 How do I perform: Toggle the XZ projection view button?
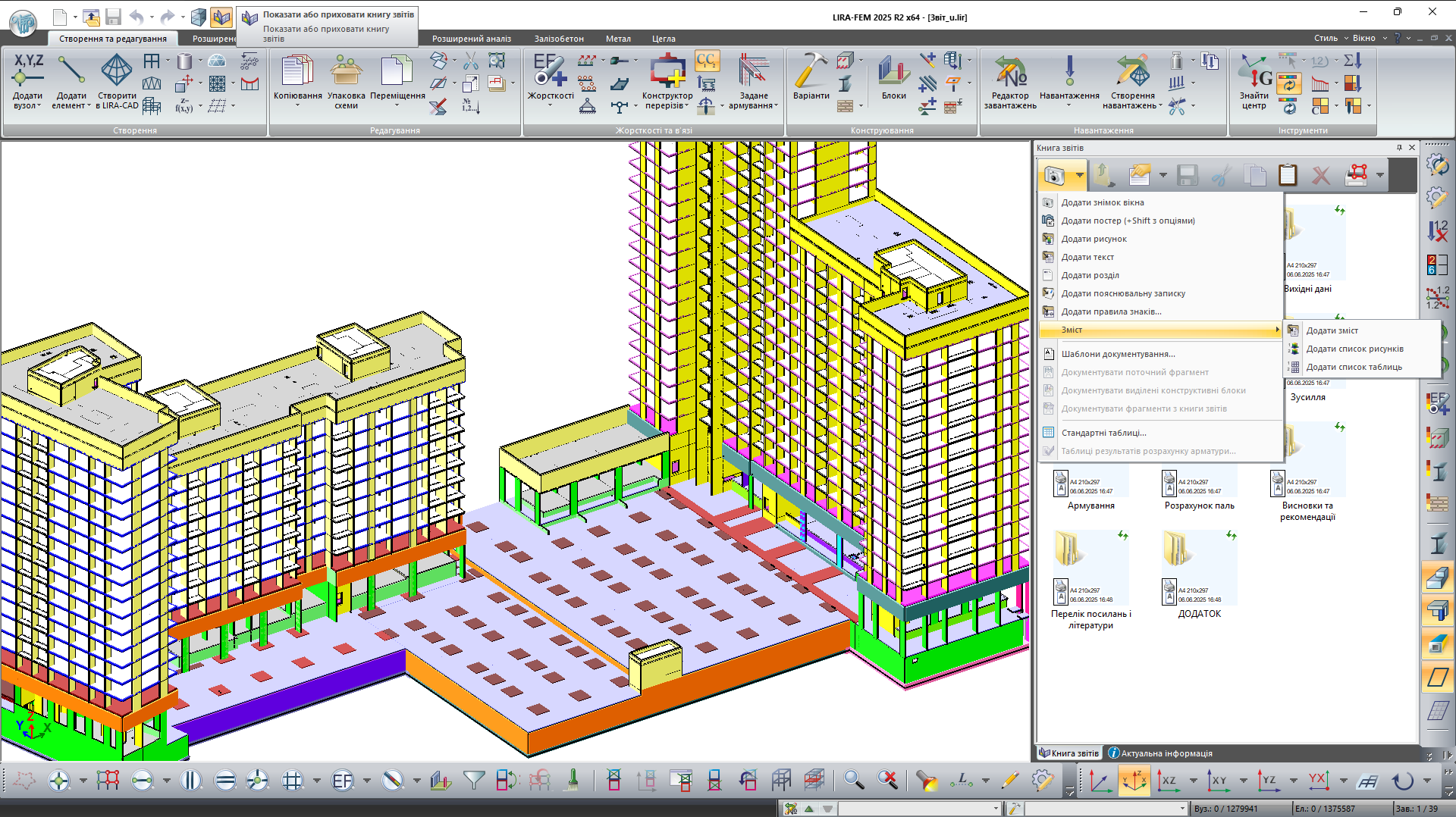coord(1169,780)
